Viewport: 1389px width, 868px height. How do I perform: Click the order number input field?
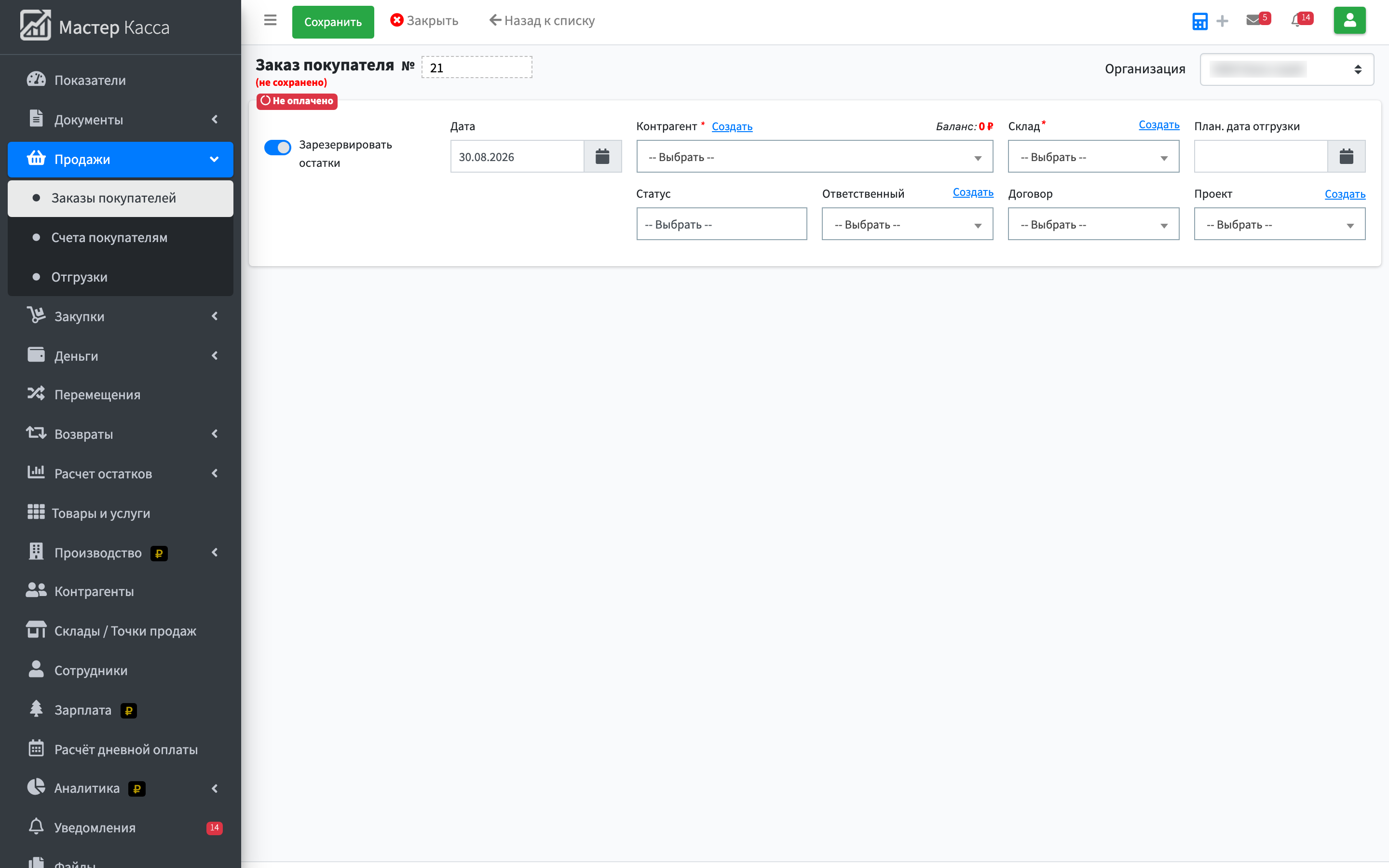tap(477, 67)
